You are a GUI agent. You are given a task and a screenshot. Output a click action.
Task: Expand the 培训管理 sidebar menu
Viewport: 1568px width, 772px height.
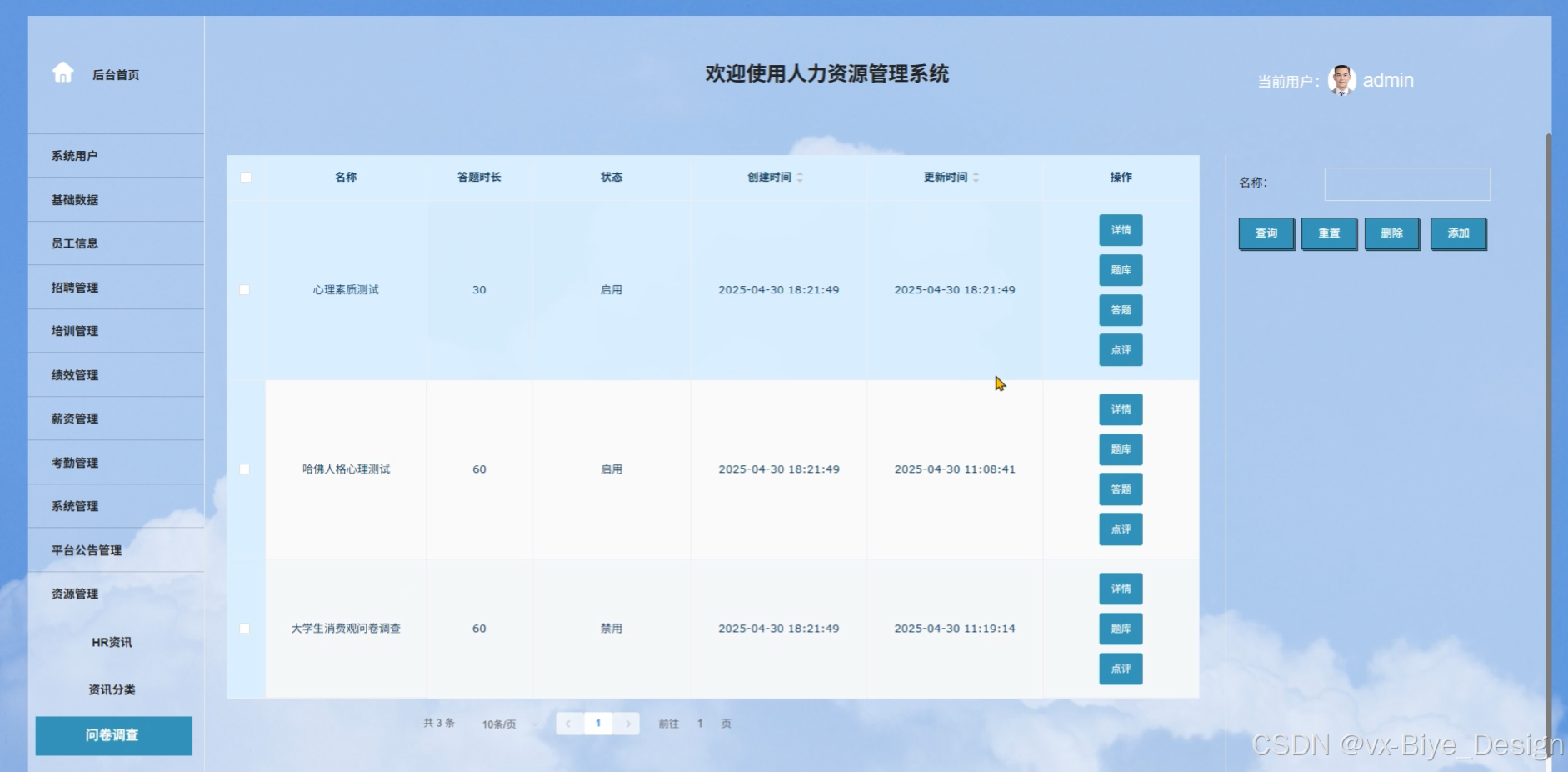pos(116,331)
